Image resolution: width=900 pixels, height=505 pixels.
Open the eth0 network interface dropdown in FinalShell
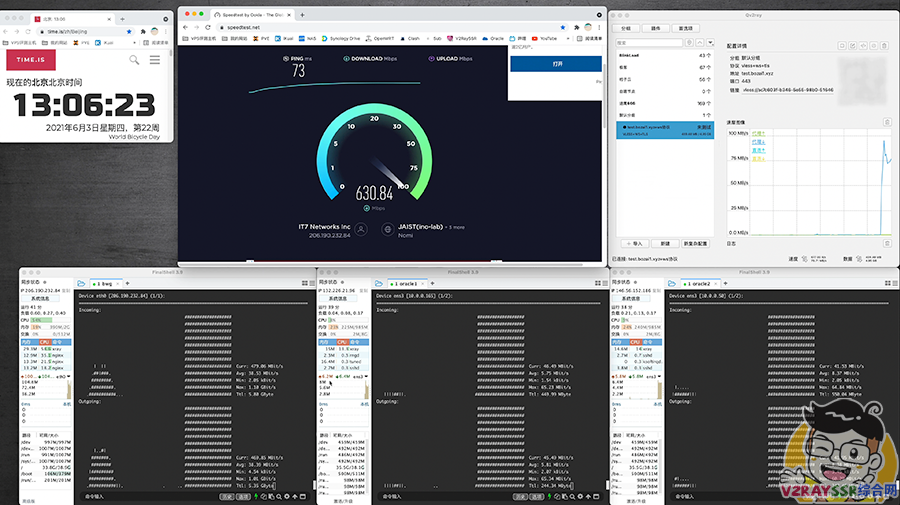pos(62,377)
